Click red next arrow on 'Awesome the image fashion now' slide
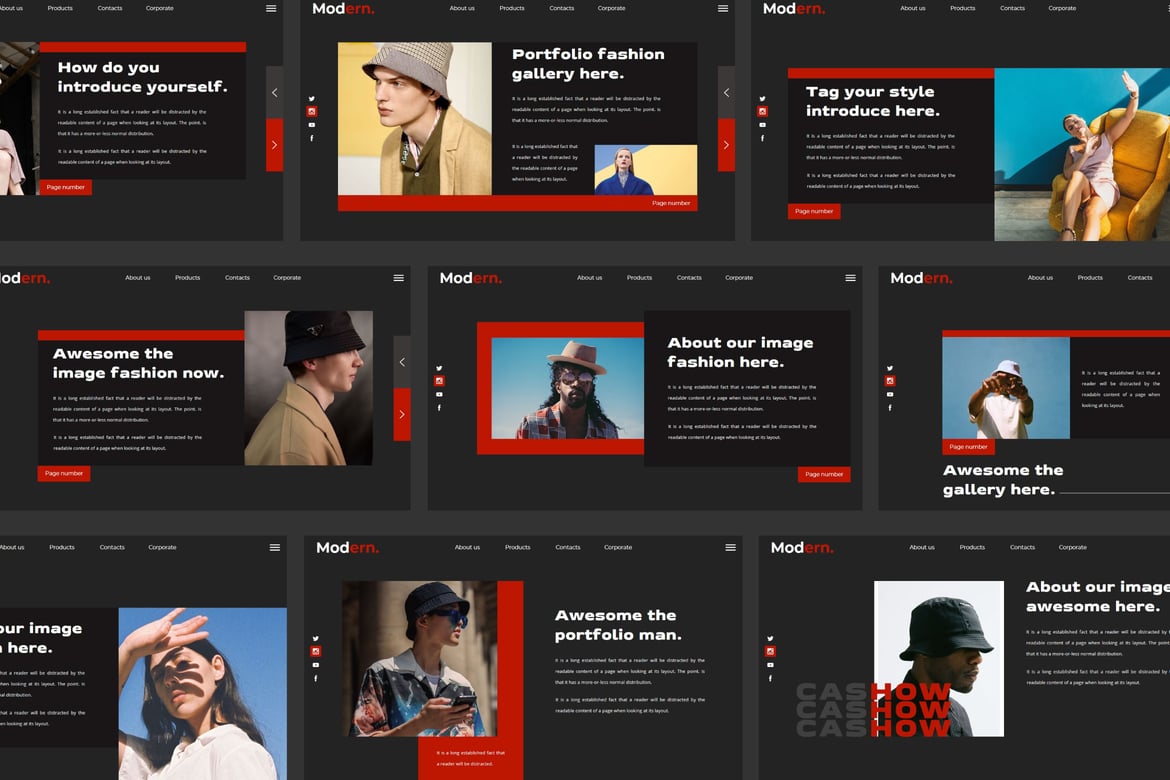The width and height of the screenshot is (1170, 780). pyautogui.click(x=402, y=414)
